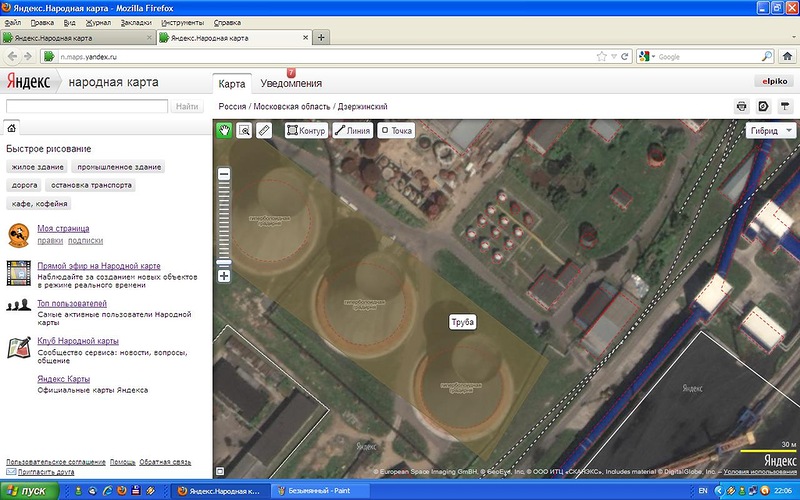The width and height of the screenshot is (800, 500).
Task: Switch to the Уведомления tab
Action: [291, 84]
